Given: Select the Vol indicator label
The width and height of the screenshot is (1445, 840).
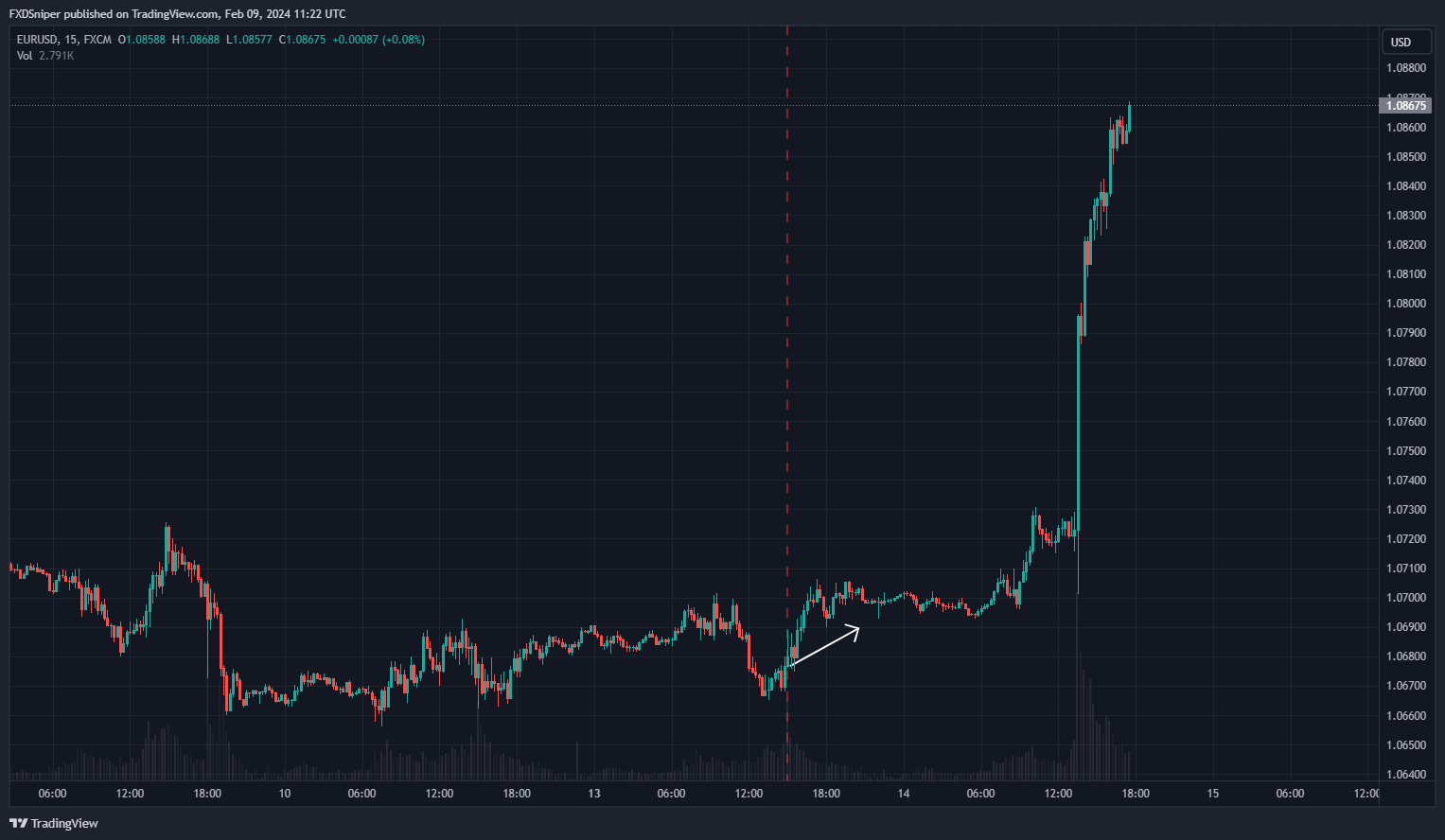Looking at the screenshot, I should point(25,56).
